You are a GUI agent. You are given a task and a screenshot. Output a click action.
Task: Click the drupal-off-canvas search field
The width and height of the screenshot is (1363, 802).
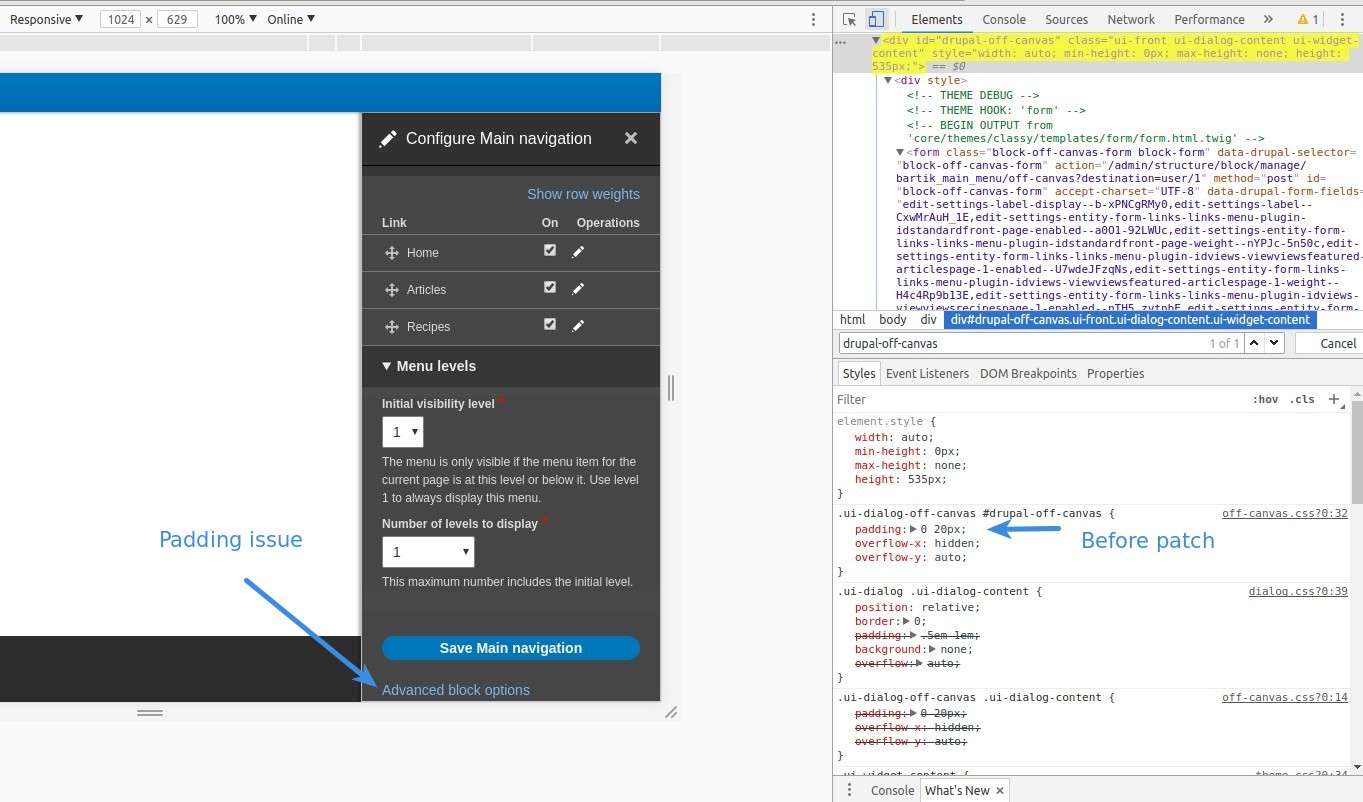[1020, 343]
